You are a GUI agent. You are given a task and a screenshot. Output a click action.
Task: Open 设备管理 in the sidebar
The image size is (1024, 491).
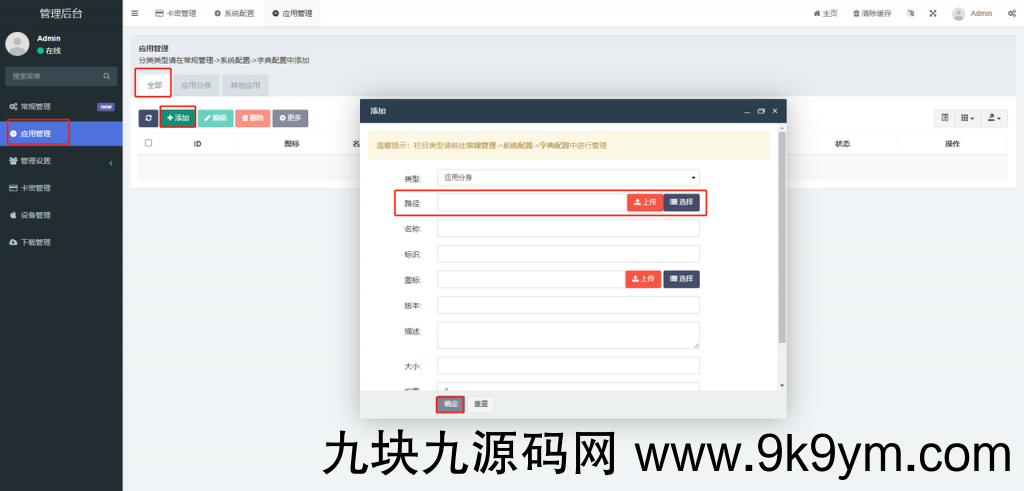(x=61, y=215)
